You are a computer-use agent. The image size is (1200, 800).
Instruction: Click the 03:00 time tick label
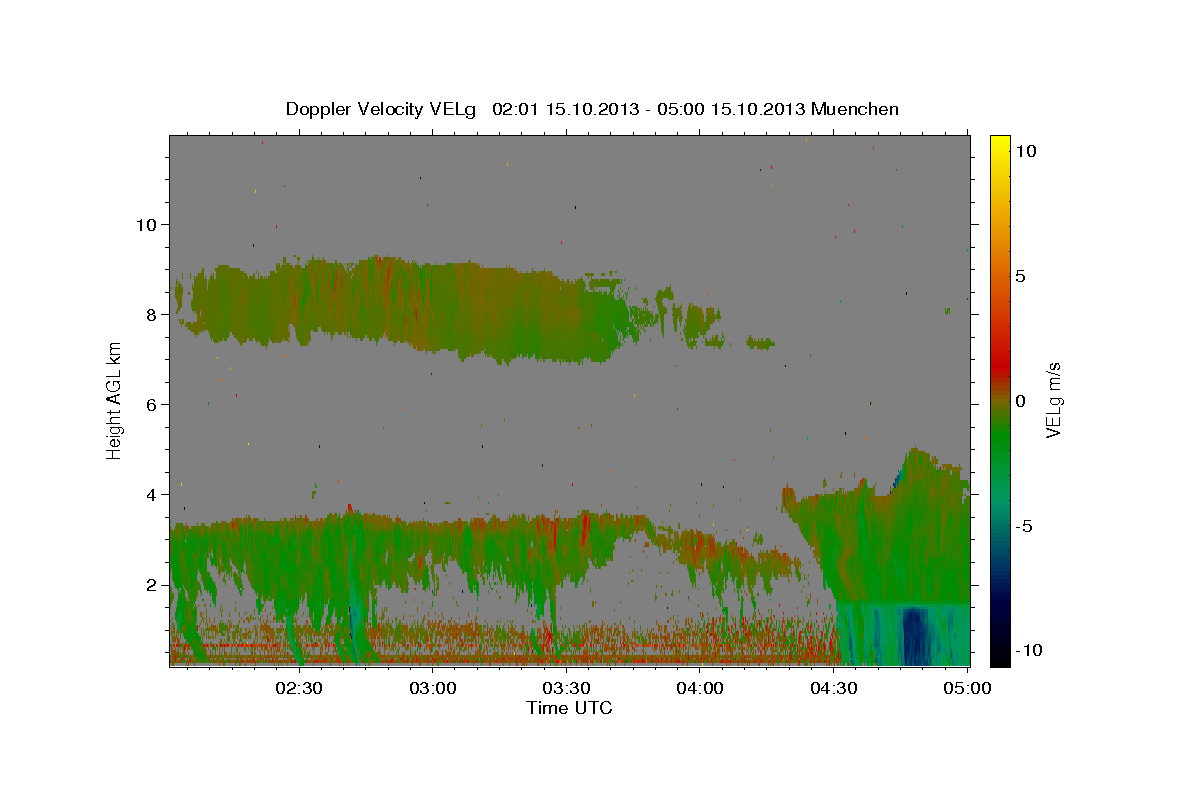pos(434,688)
